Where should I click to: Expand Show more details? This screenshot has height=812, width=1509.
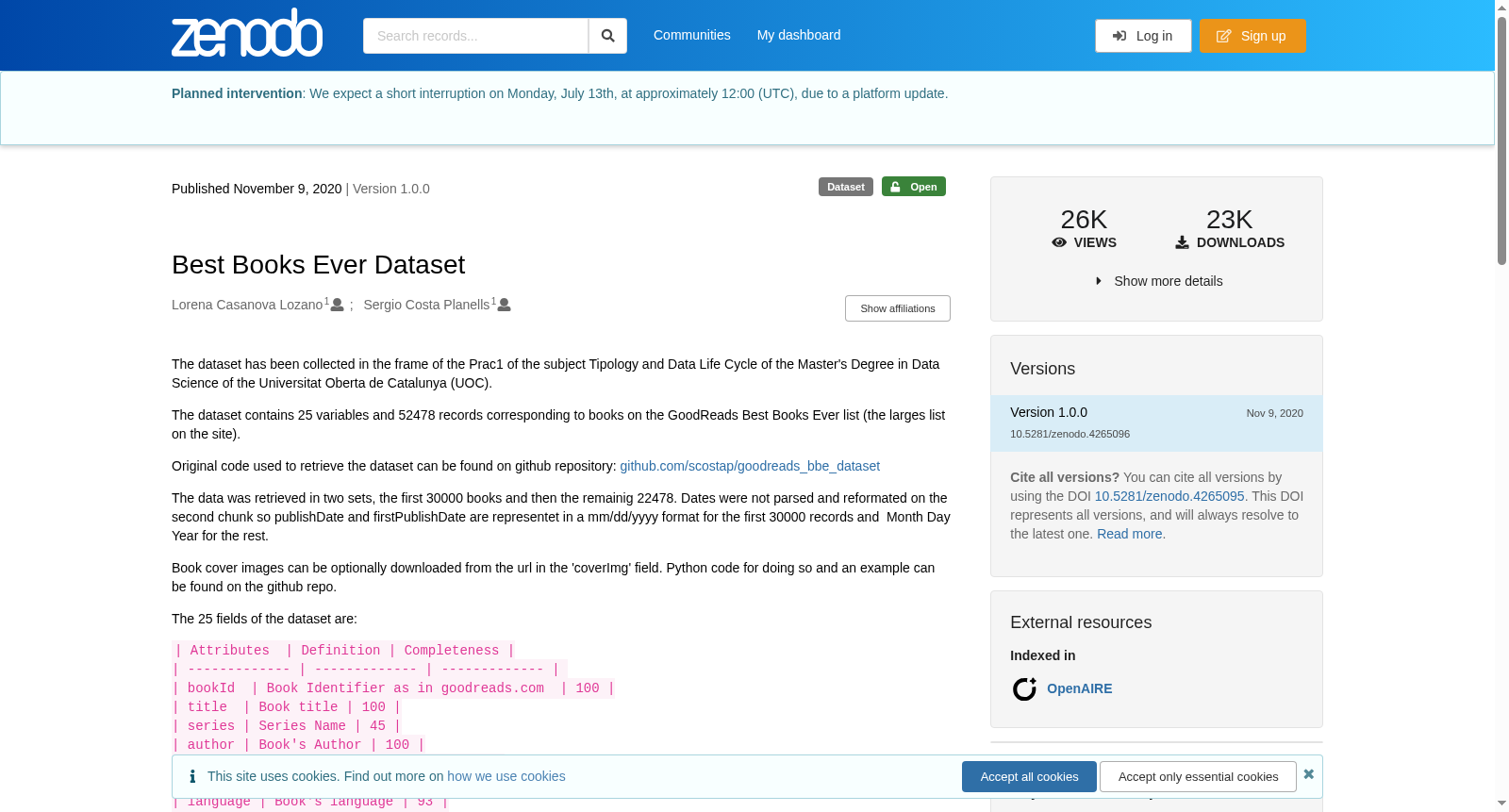point(1159,281)
